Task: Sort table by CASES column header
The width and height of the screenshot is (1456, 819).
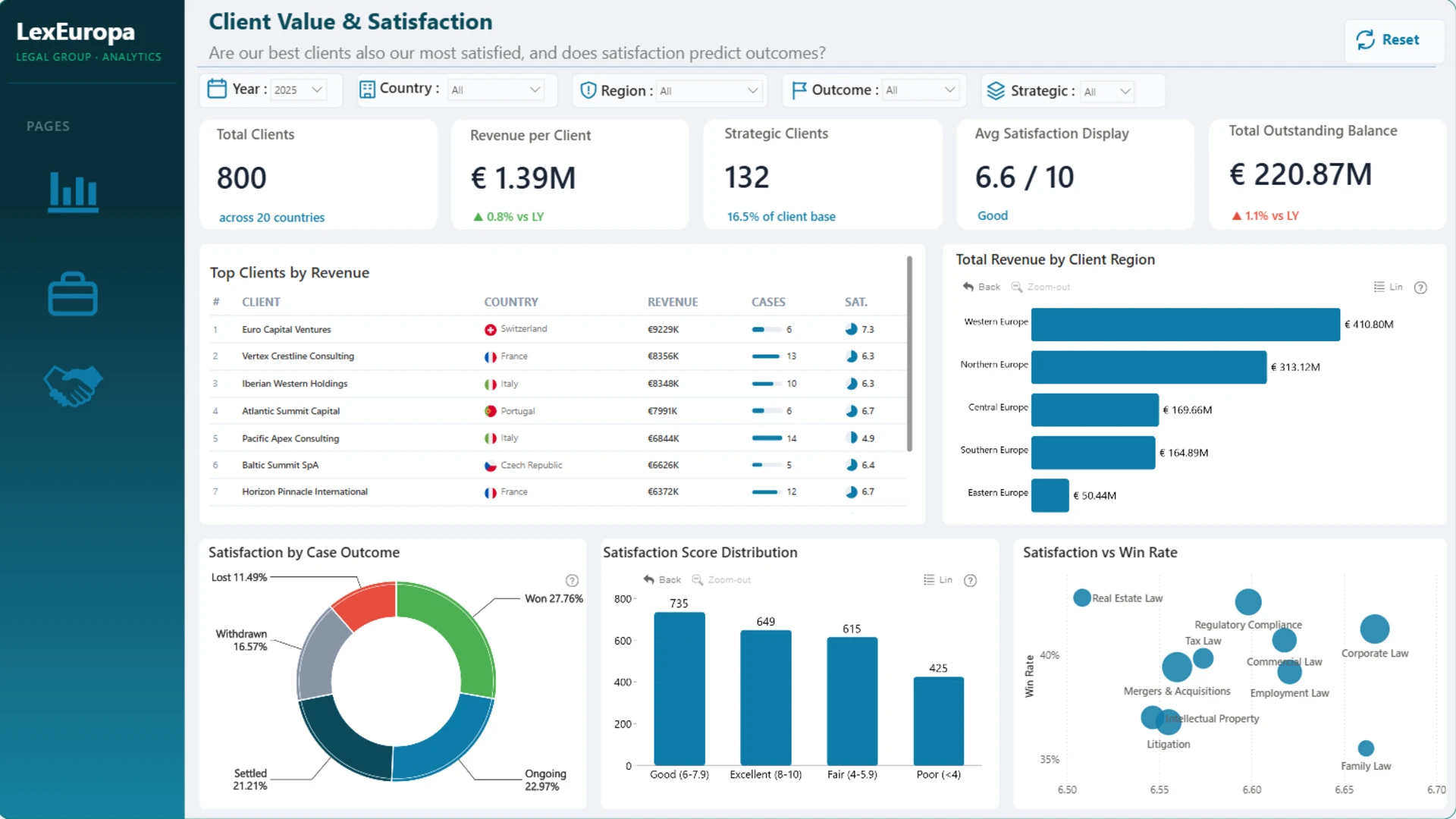Action: click(768, 302)
